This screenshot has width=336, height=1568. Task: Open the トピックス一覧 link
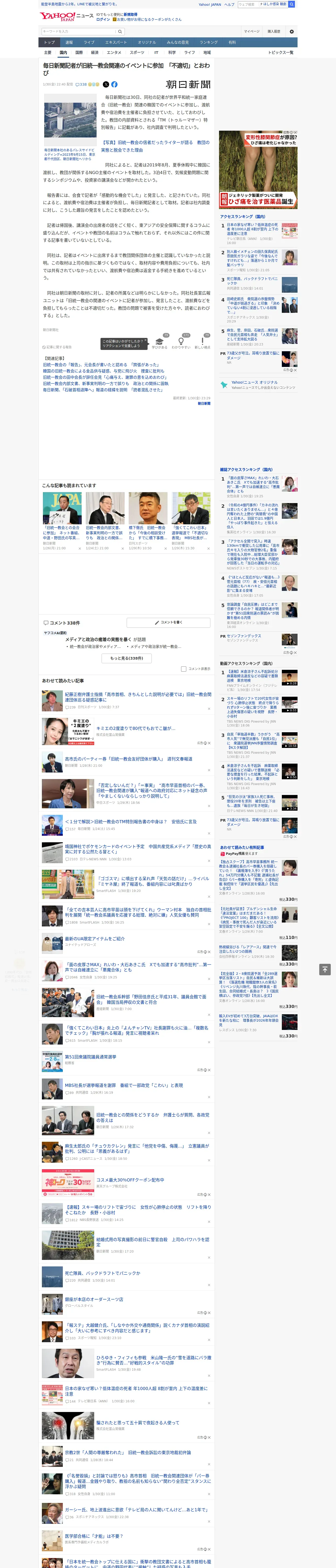[281, 52]
